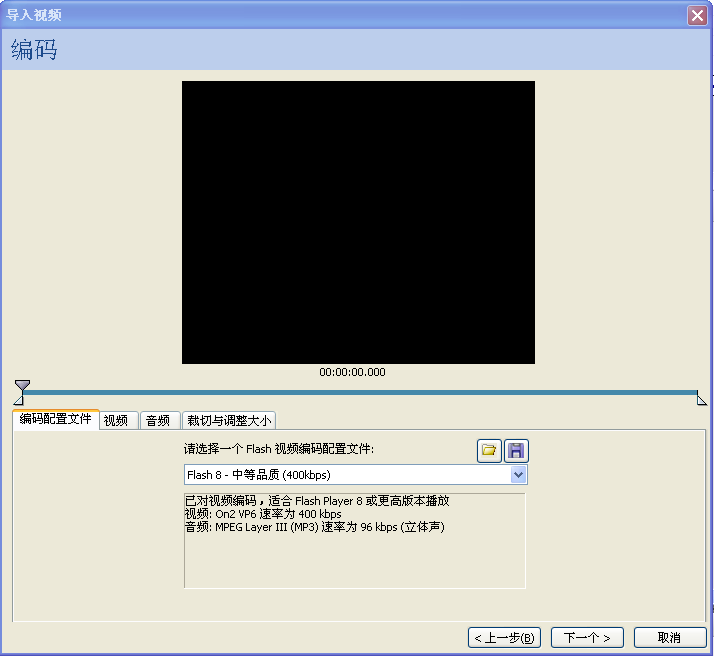This screenshot has width=714, height=656.
Task: Click the 视频: On2 VP6 速率为 400 kbps line
Action: pyautogui.click(x=263, y=514)
